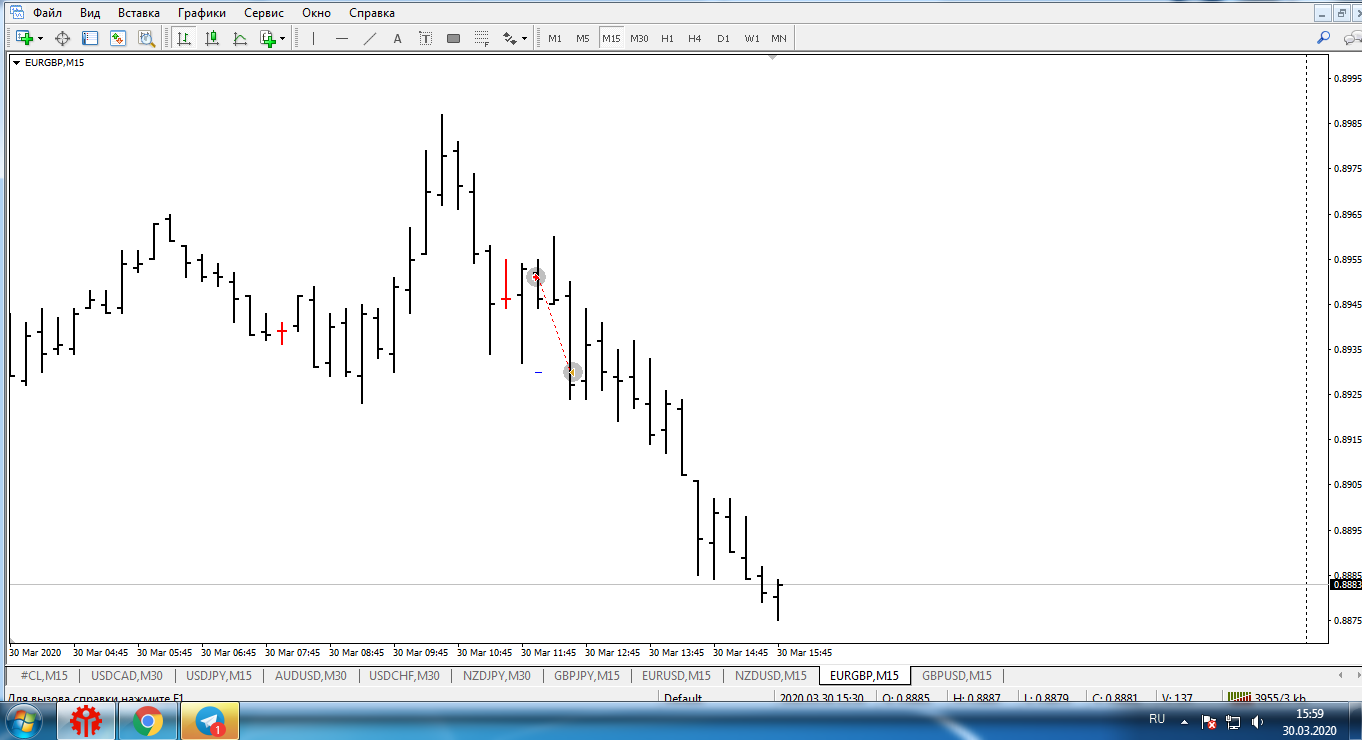Select the text 'A' tool
Screen dimensions: 1362x740
(x=397, y=38)
